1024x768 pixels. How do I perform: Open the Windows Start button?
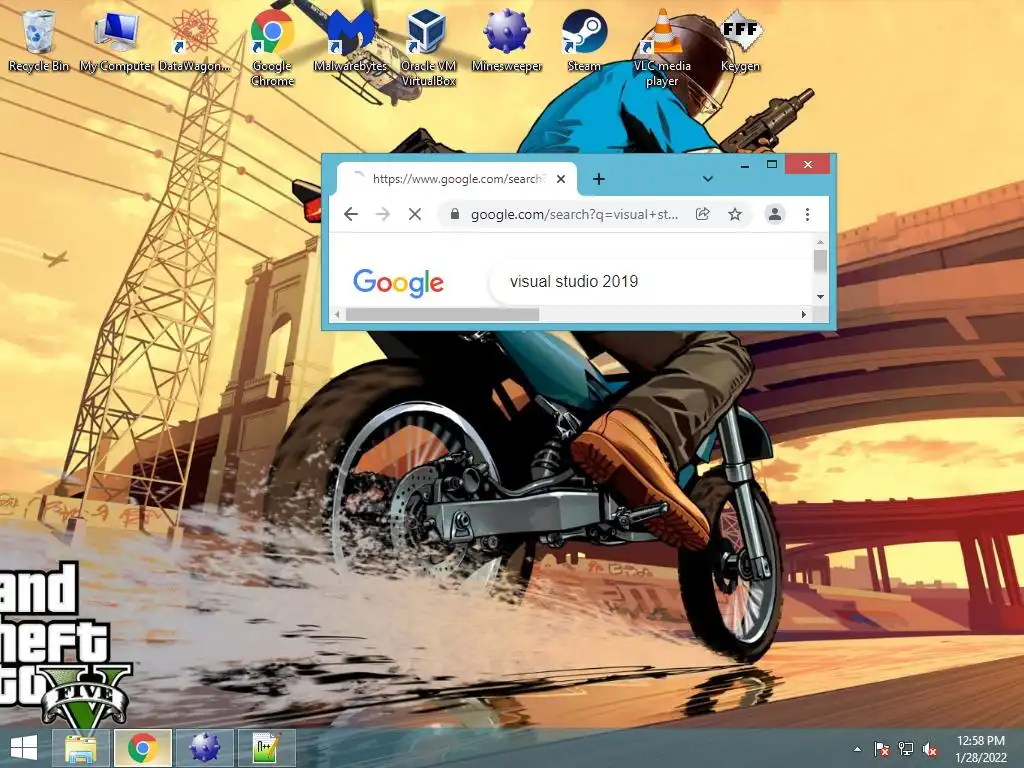[24, 748]
